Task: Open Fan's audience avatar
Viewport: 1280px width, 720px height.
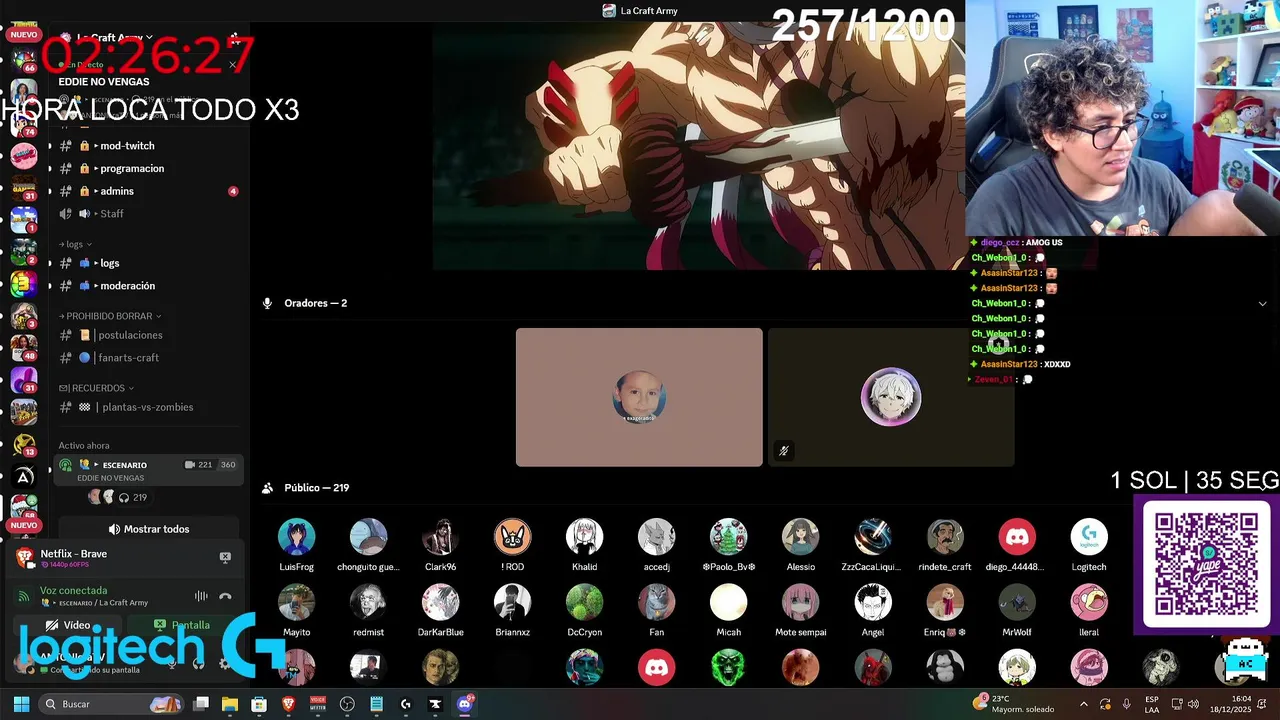Action: point(656,603)
